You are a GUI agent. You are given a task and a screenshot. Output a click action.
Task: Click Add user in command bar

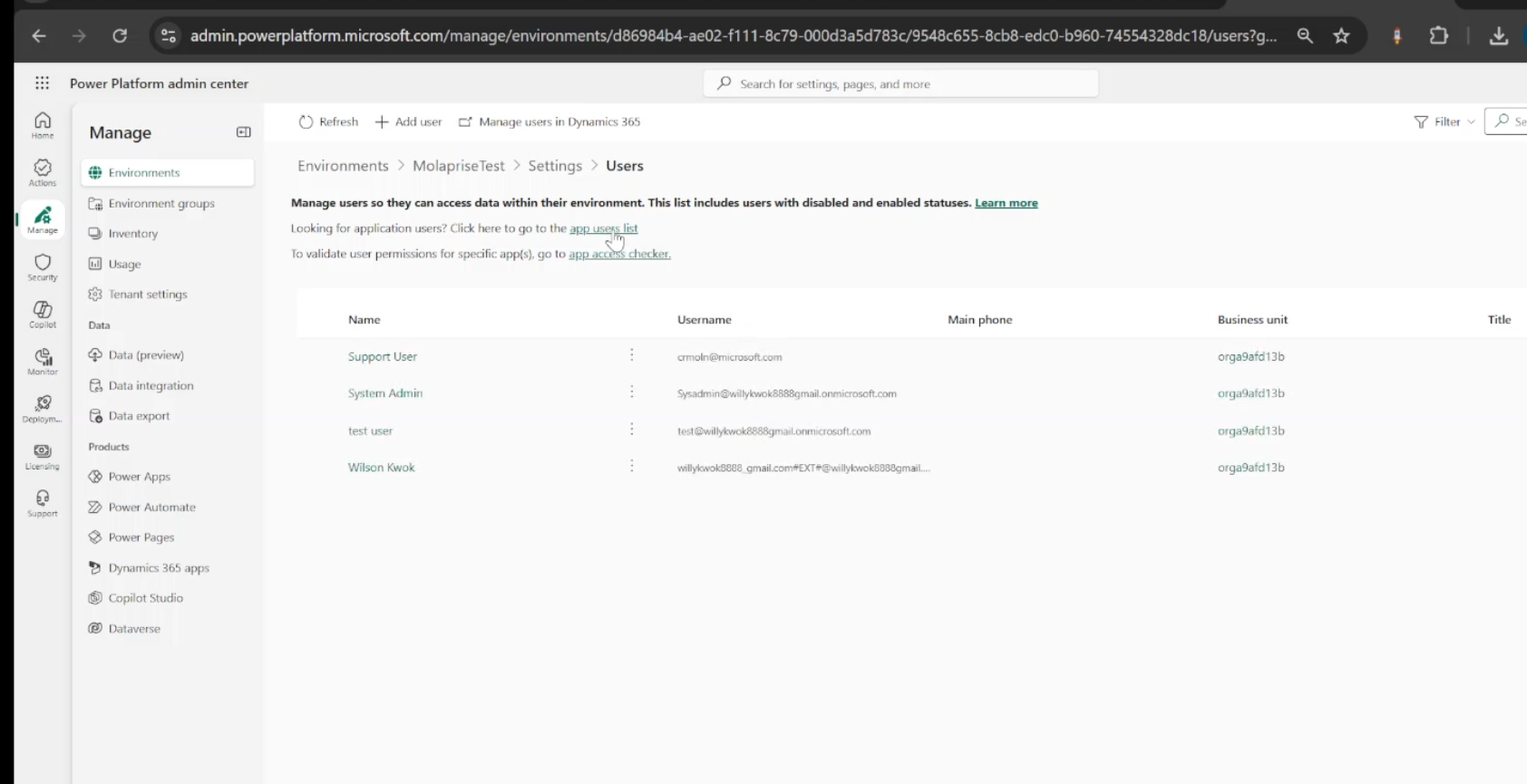pos(408,121)
